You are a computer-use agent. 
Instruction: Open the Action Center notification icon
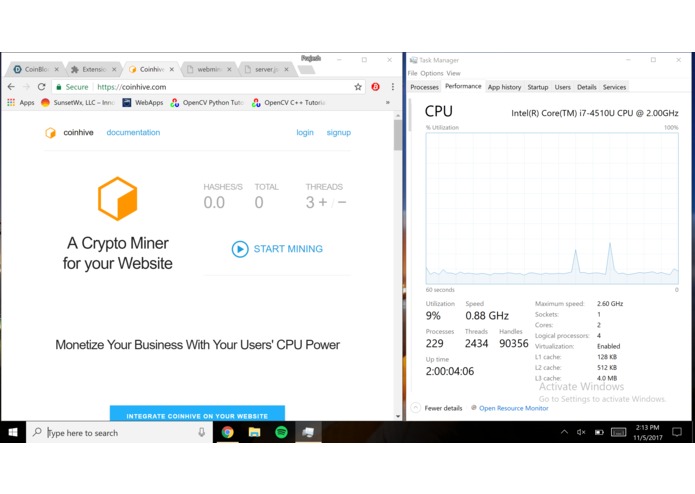coord(677,432)
